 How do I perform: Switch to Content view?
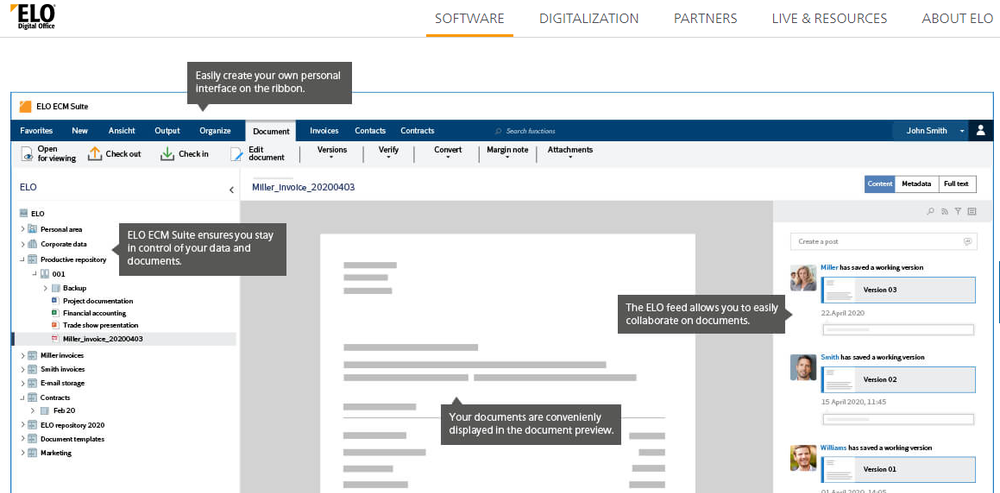pos(880,184)
